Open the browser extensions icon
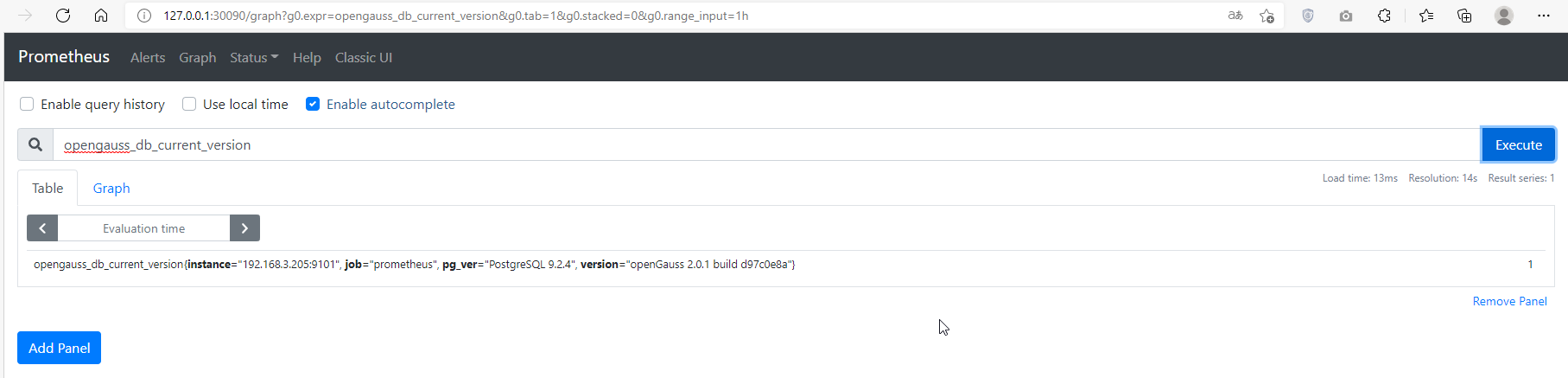The image size is (1568, 378). click(1384, 16)
